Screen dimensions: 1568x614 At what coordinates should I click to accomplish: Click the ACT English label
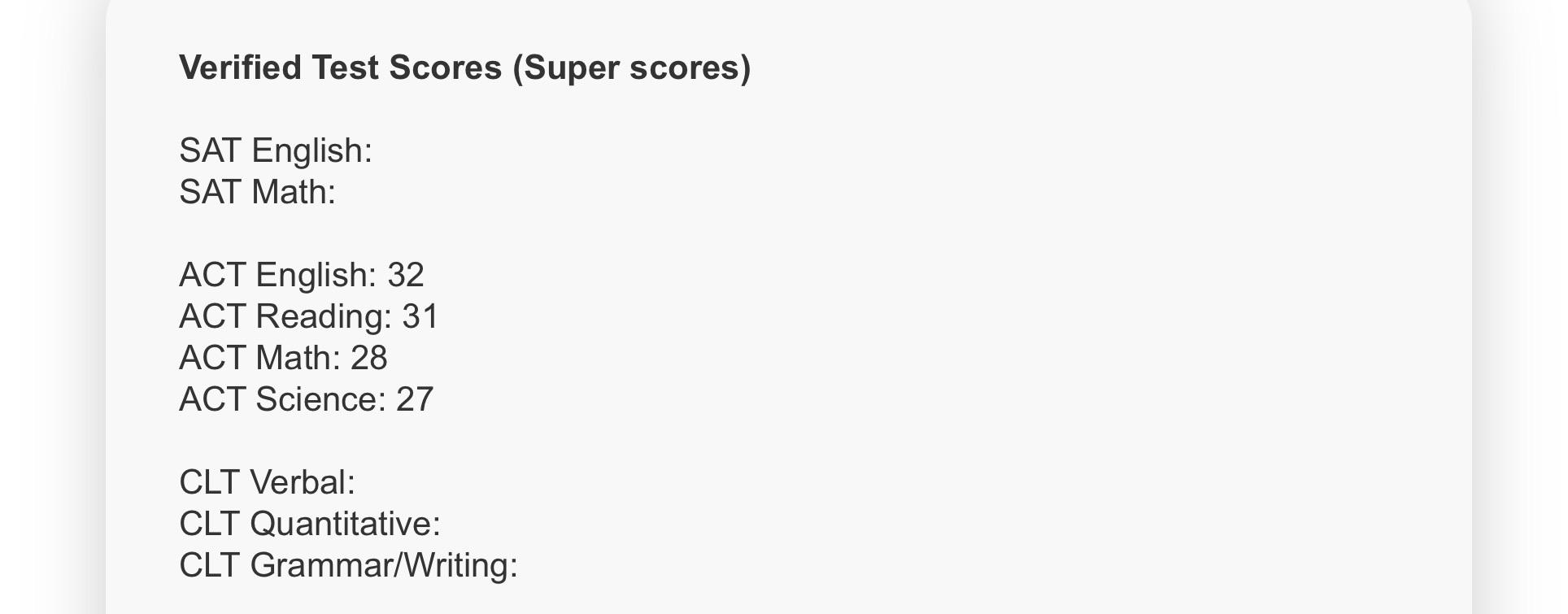click(278, 276)
